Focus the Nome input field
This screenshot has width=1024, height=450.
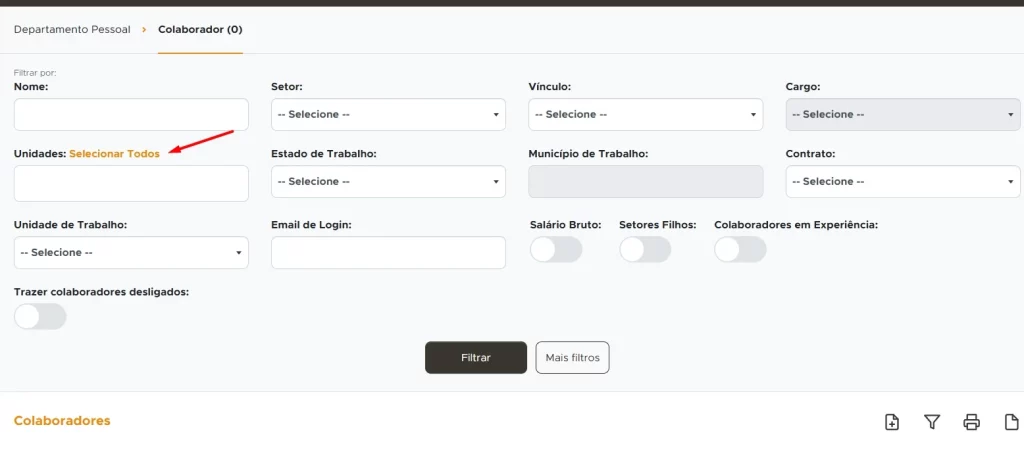coord(131,115)
